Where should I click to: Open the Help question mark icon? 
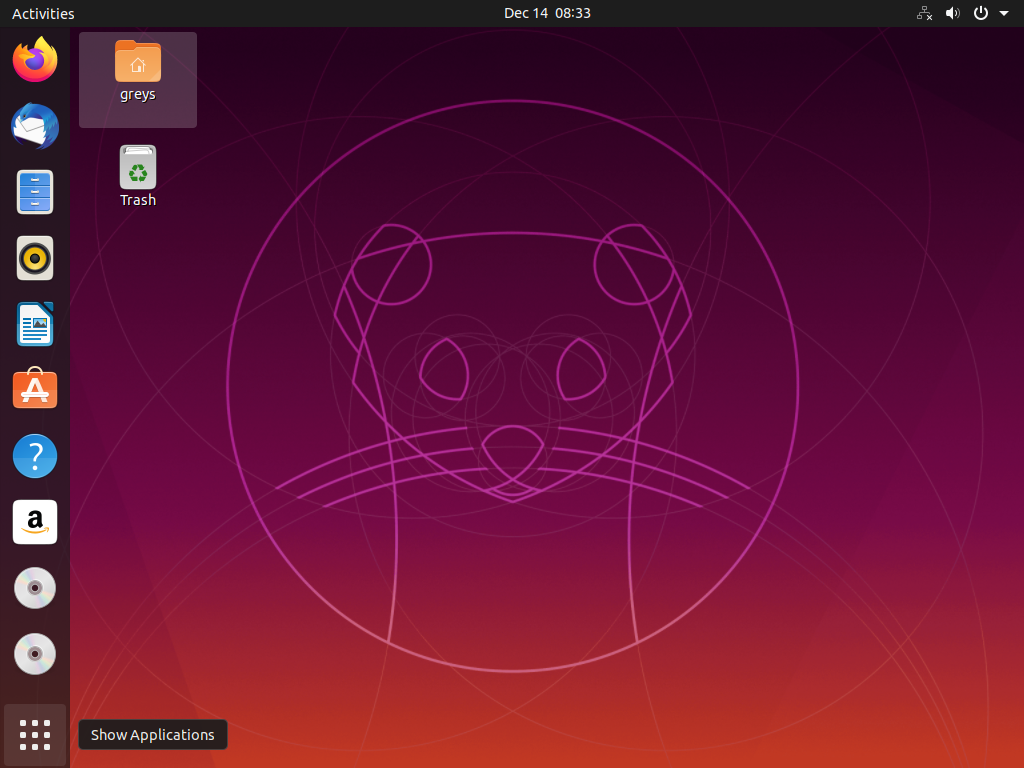pos(35,456)
